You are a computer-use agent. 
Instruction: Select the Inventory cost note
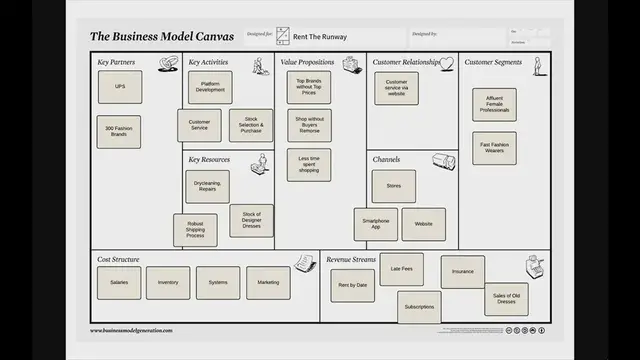tap(168, 283)
